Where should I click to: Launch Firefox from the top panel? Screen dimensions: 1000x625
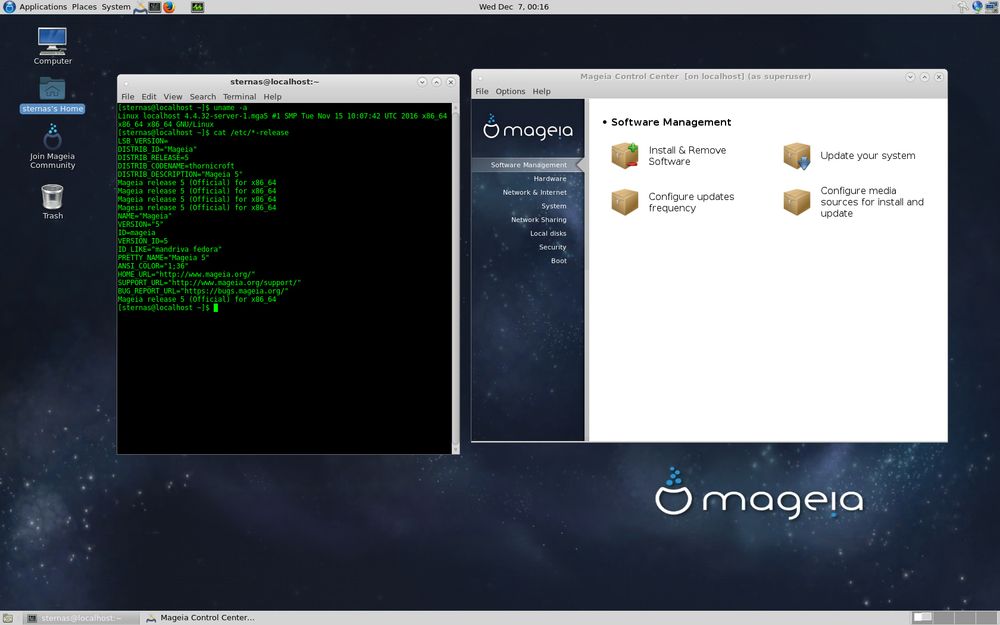169,7
